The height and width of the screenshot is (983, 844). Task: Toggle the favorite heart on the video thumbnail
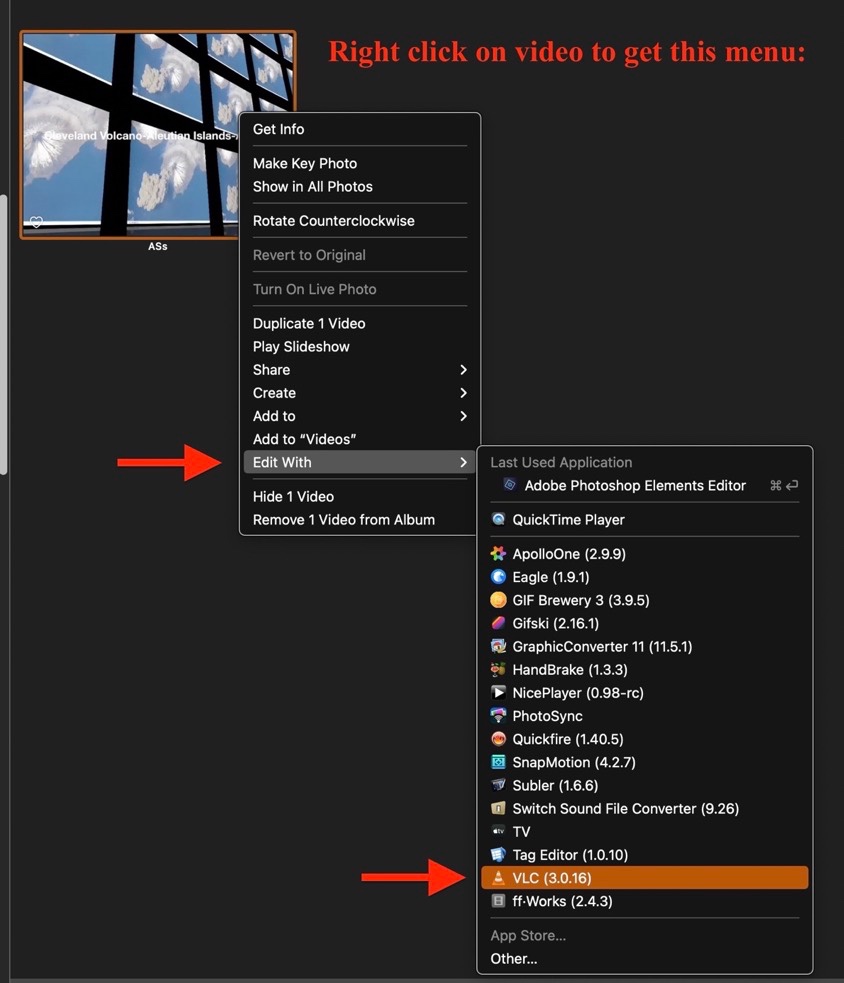tap(36, 222)
